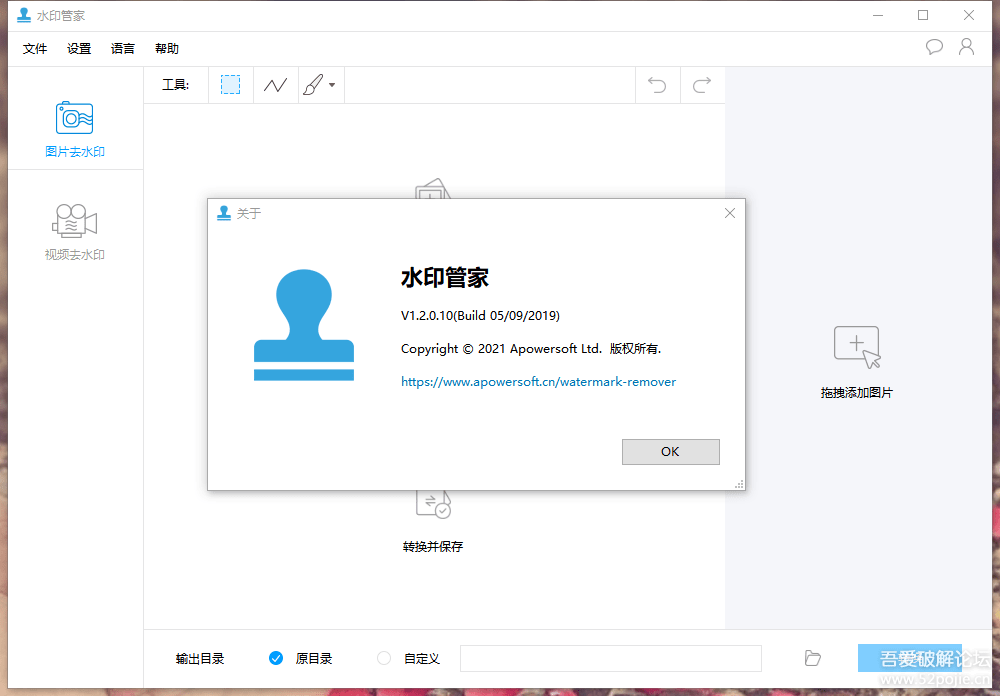The width and height of the screenshot is (1000, 696).
Task: Click the 拖拽添加图片 caption text
Action: coord(857,392)
